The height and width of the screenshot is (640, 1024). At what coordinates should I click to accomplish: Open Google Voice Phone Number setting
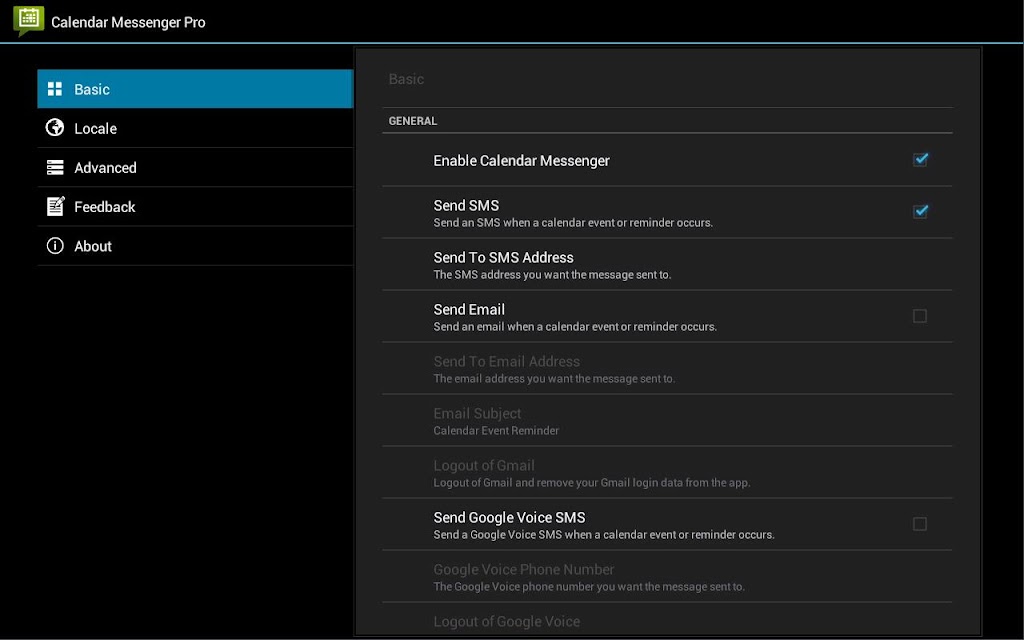pyautogui.click(x=667, y=577)
